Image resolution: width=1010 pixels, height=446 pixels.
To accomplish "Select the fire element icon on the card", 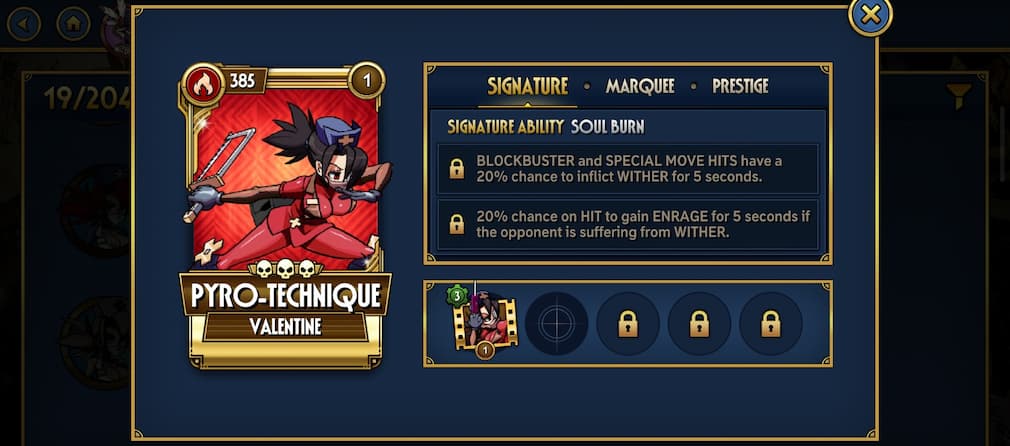I will click(203, 84).
